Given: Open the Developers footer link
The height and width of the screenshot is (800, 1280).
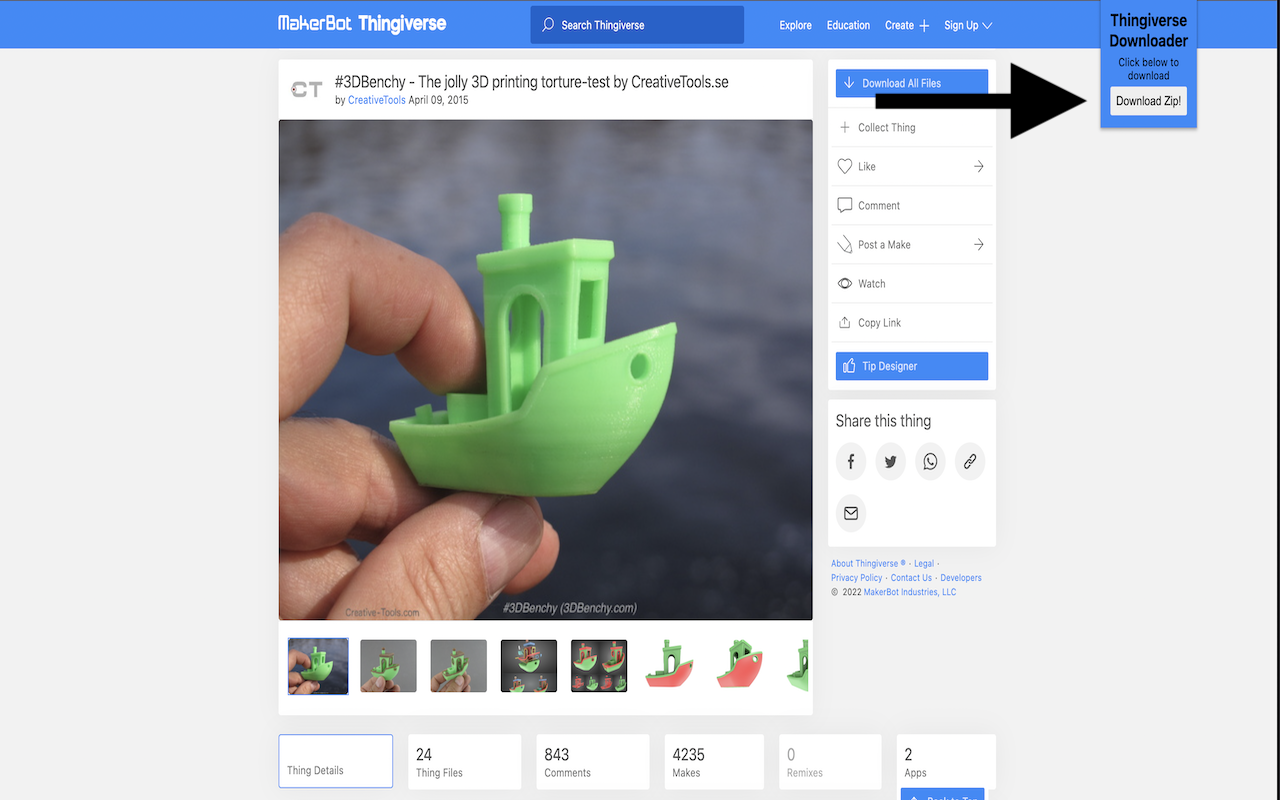Looking at the screenshot, I should pyautogui.click(x=961, y=577).
